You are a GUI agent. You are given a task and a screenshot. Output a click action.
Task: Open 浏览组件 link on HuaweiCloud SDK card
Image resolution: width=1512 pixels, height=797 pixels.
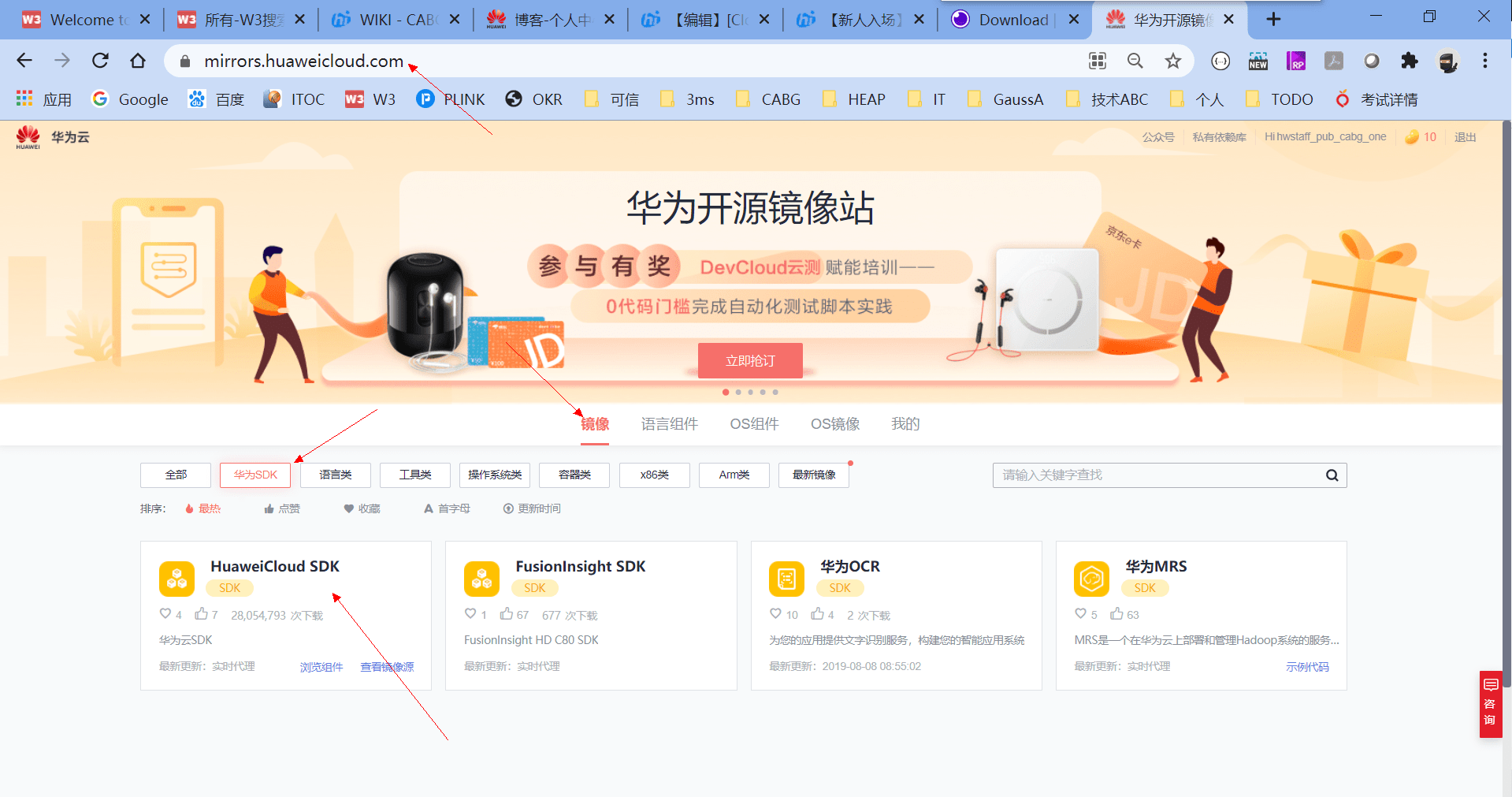point(321,667)
